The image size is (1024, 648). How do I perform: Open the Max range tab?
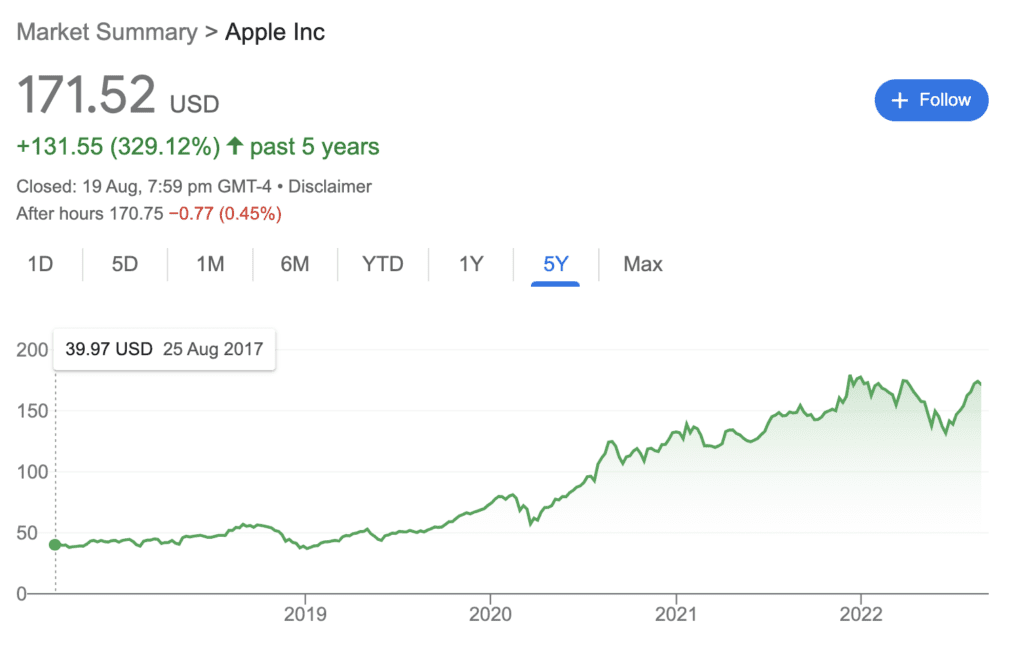pos(643,264)
